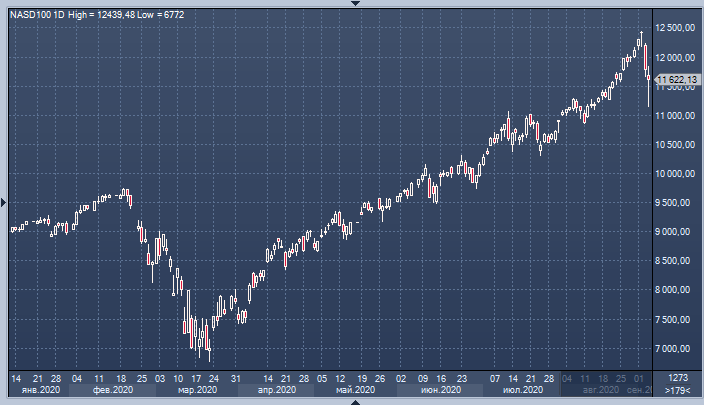Click the >179< bar count control

678,391
